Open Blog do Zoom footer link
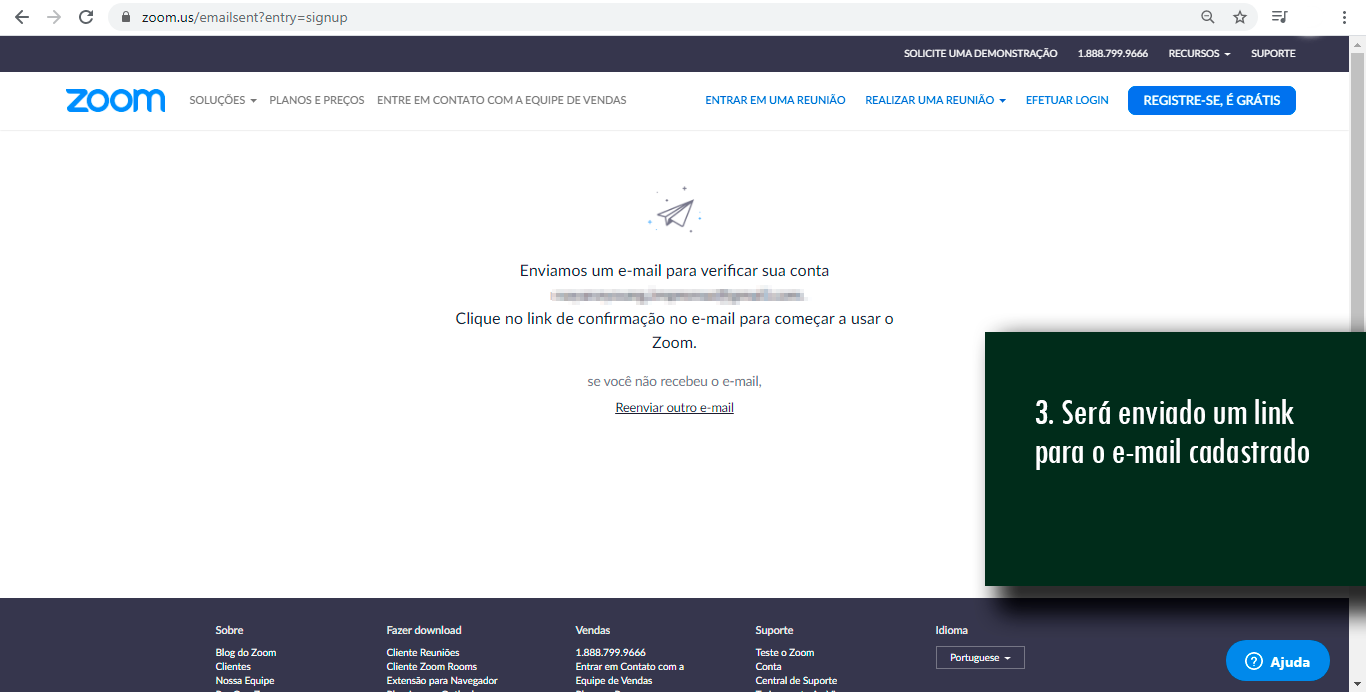The width and height of the screenshot is (1366, 692). click(x=246, y=653)
